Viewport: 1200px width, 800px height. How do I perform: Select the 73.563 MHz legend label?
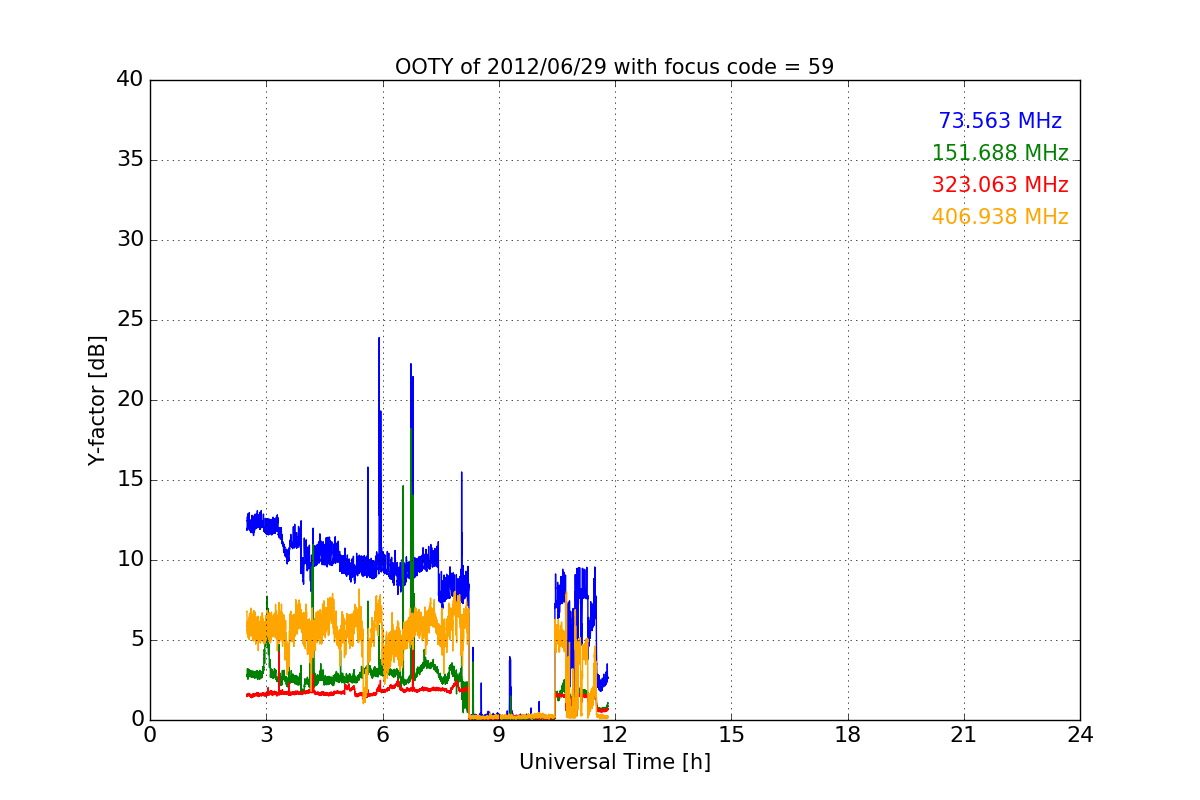[x=1000, y=121]
